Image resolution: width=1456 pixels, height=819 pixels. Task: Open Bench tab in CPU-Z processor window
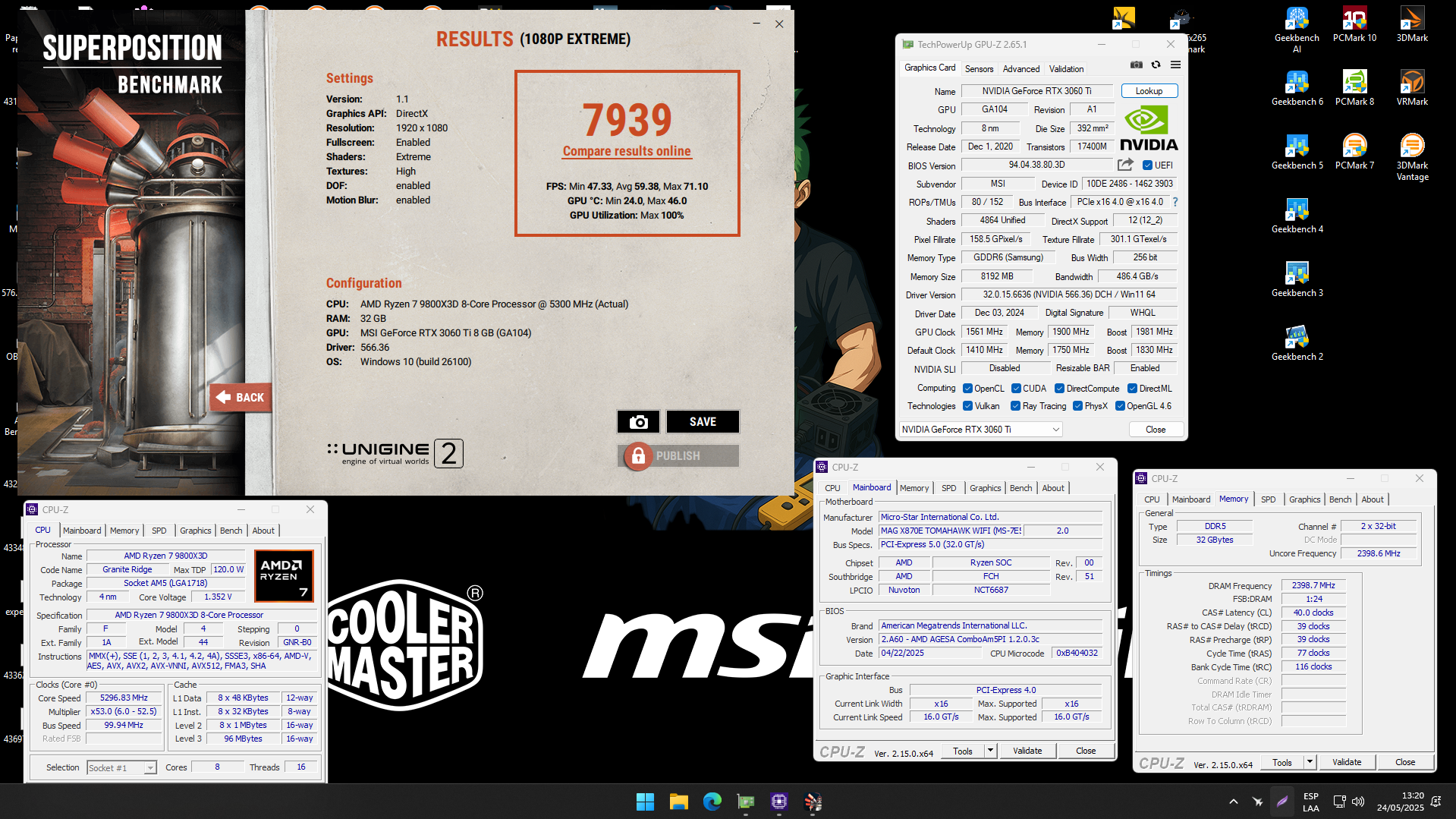(231, 531)
